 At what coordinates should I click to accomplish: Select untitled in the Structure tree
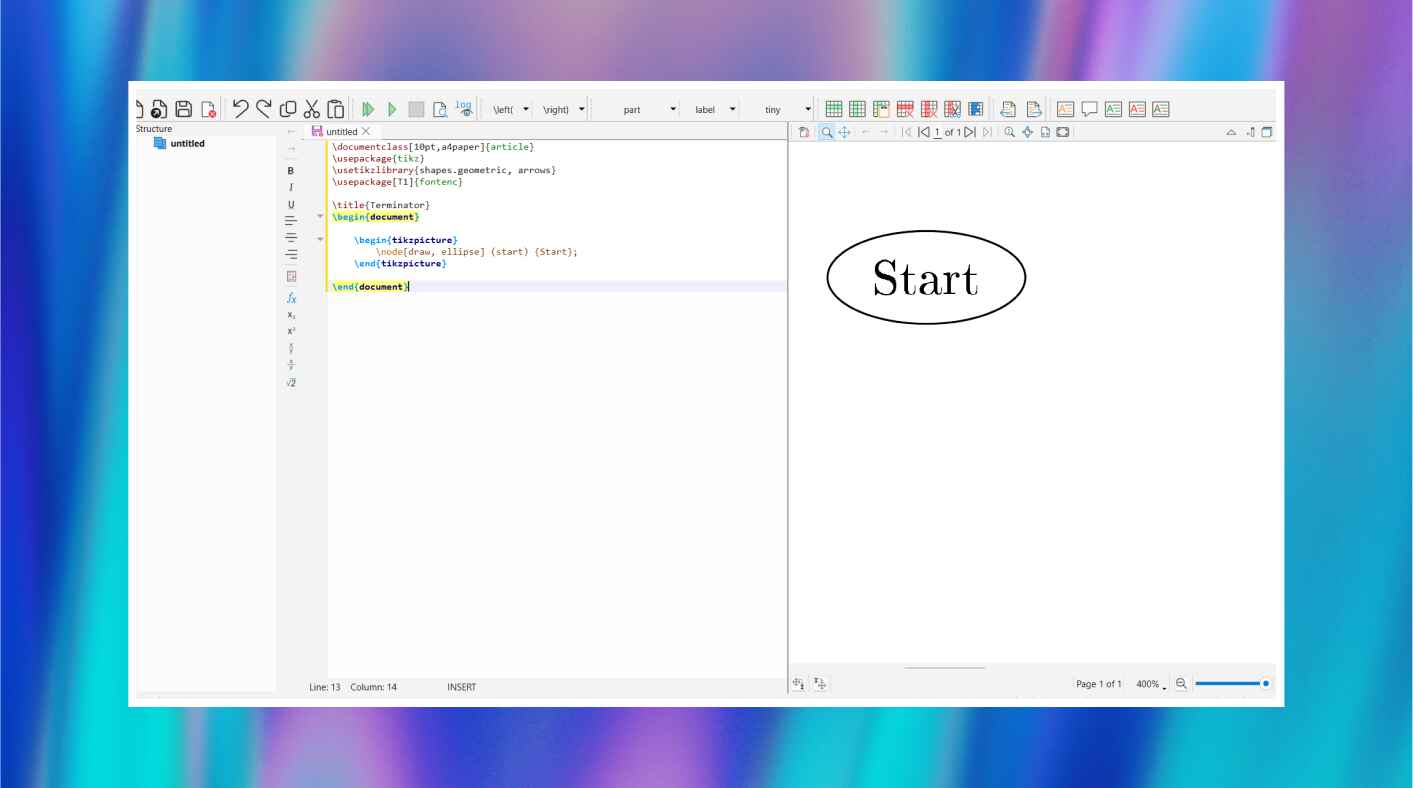point(187,143)
